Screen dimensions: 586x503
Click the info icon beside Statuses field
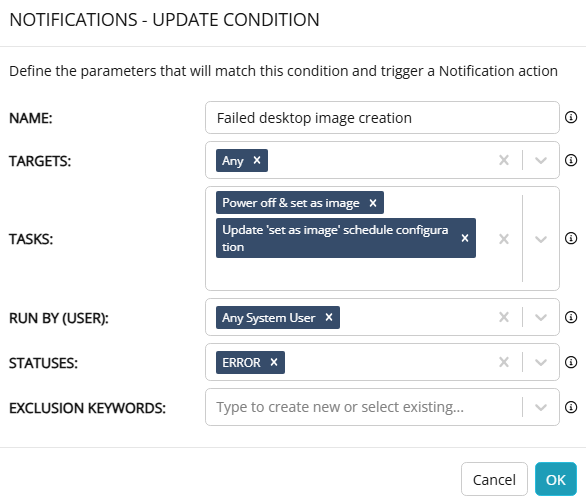point(571,362)
